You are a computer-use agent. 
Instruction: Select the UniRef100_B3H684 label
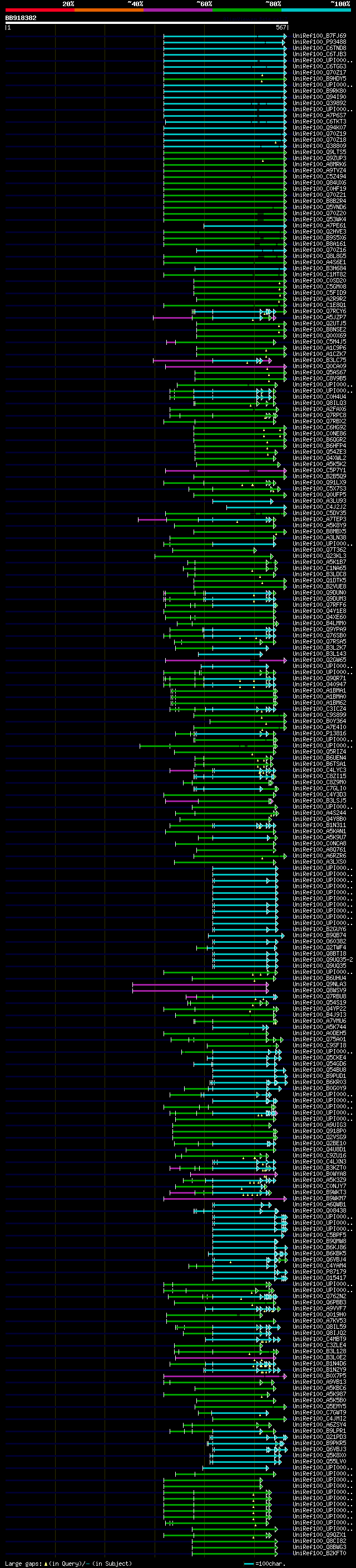[319, 269]
